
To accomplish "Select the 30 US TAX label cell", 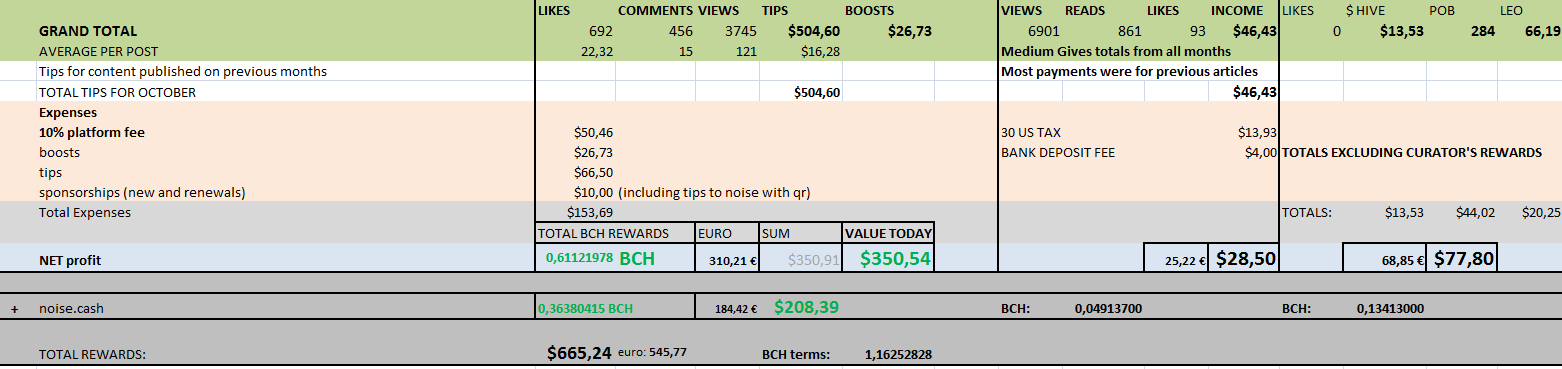I will (1030, 132).
